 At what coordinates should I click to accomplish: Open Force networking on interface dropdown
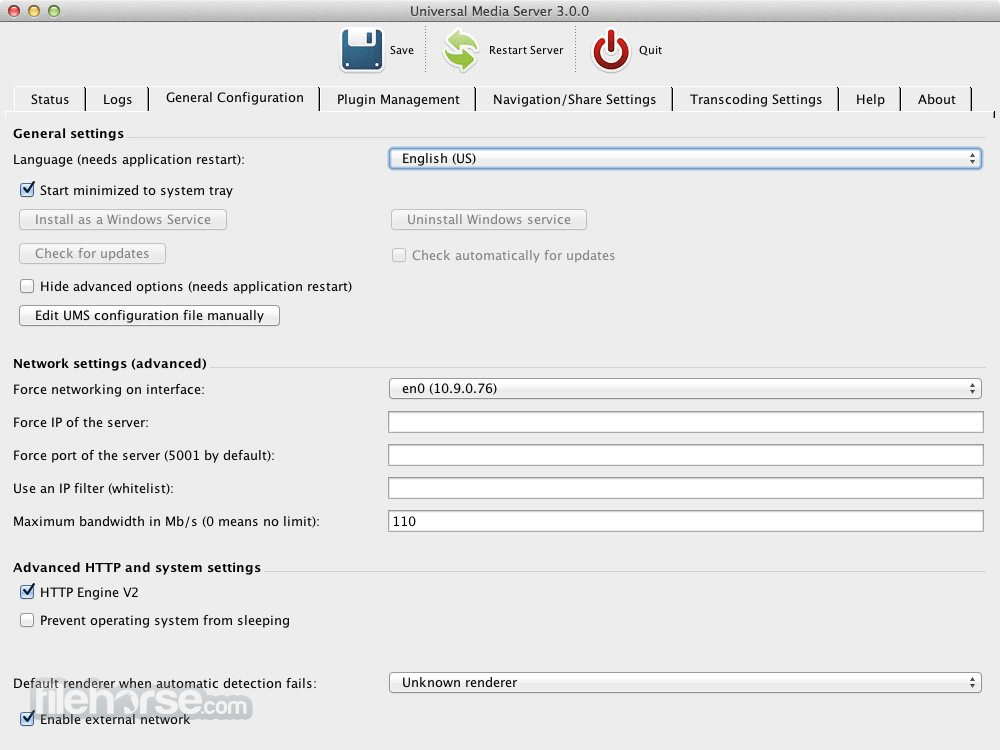click(685, 388)
